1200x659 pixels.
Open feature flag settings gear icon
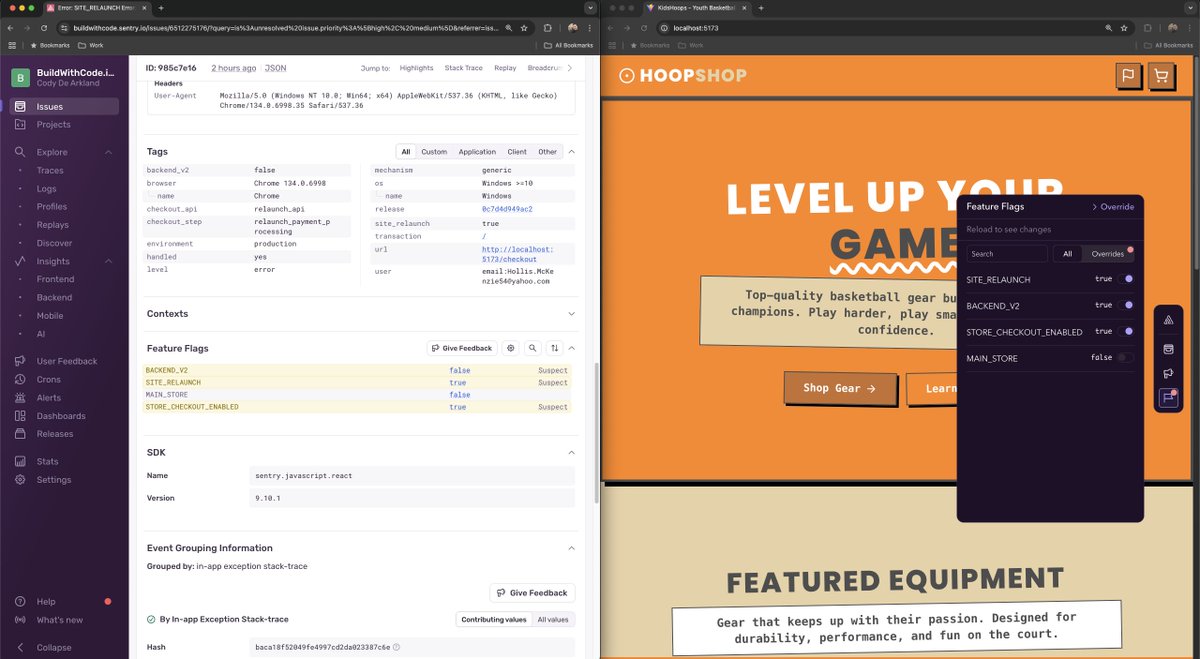pos(511,348)
